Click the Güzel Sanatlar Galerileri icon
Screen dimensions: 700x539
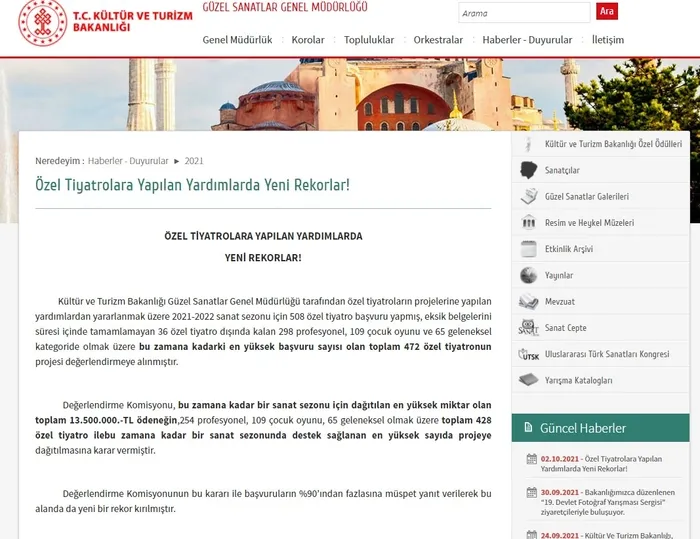click(529, 196)
